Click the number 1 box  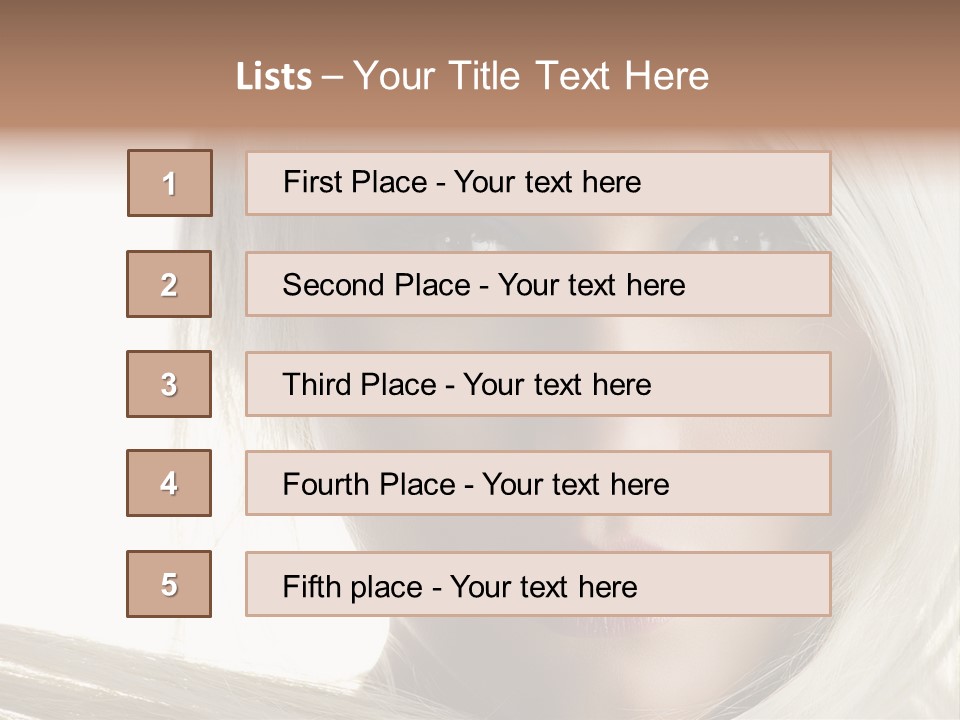tap(170, 183)
